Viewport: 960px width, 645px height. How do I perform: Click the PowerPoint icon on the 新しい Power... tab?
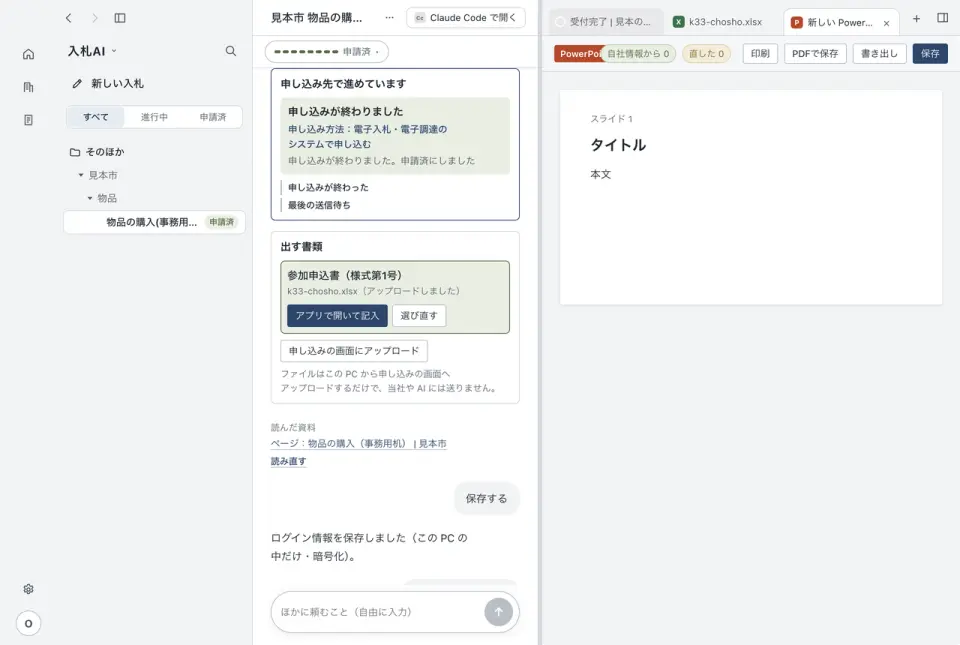click(797, 23)
